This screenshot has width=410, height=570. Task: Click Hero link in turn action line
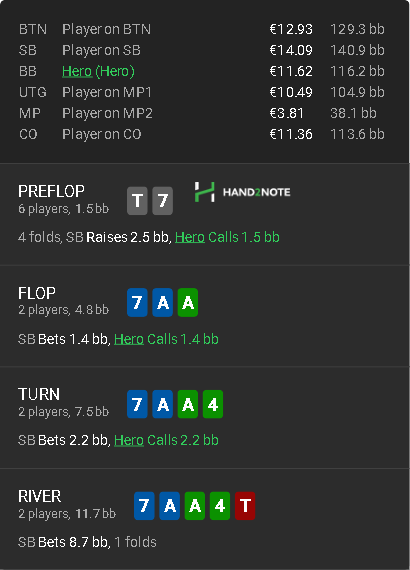pos(129,440)
